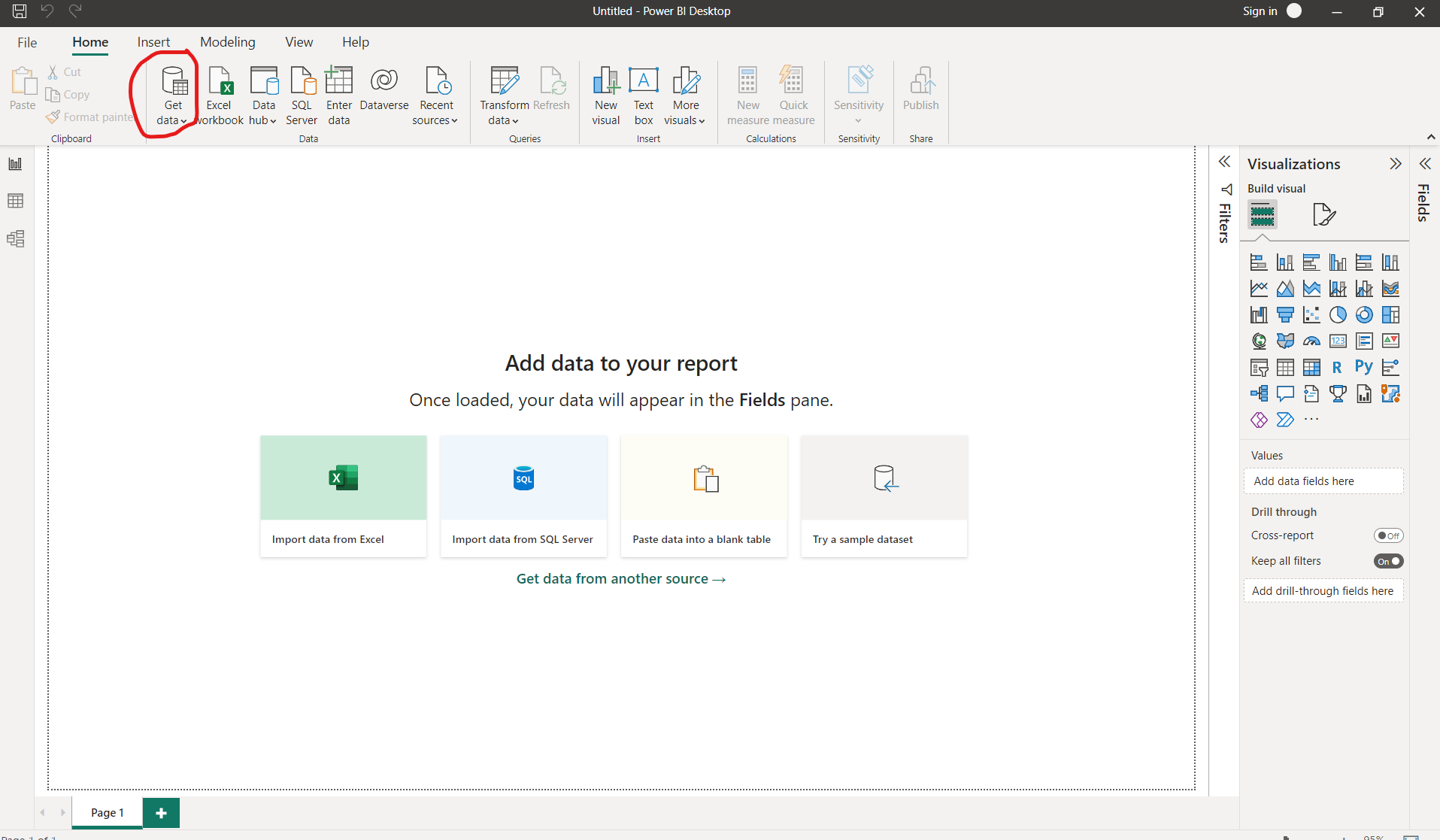Image resolution: width=1440 pixels, height=840 pixels.
Task: Toggle the Keep all filters switch
Action: [x=1388, y=561]
